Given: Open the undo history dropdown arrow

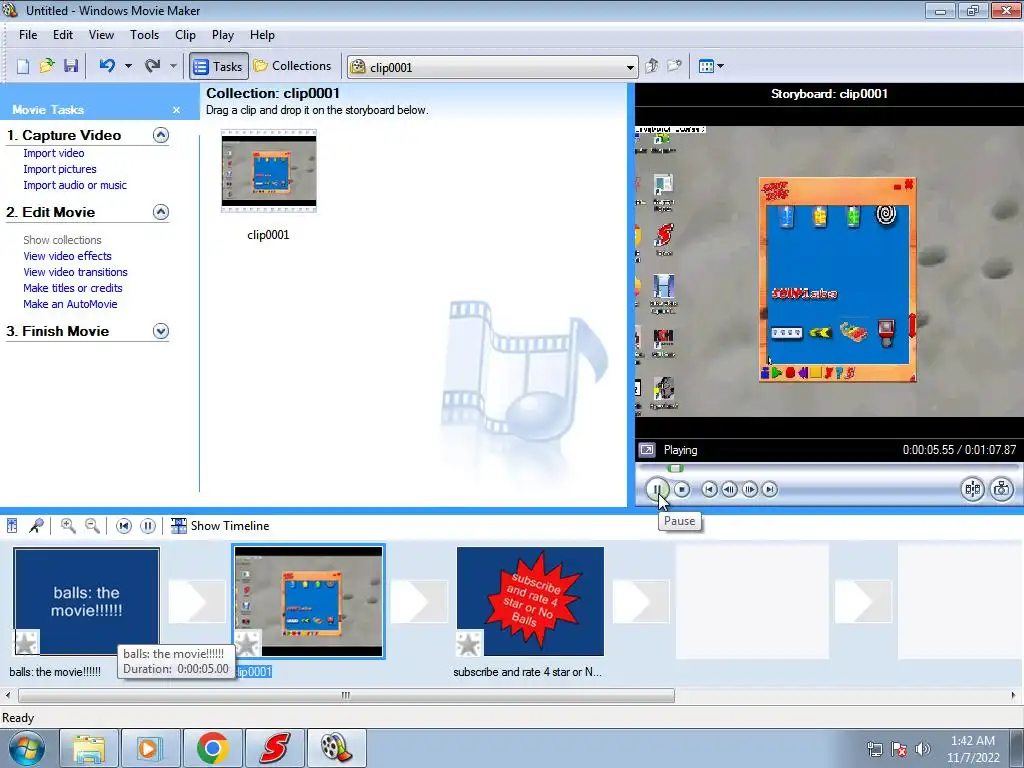Looking at the screenshot, I should pos(128,66).
